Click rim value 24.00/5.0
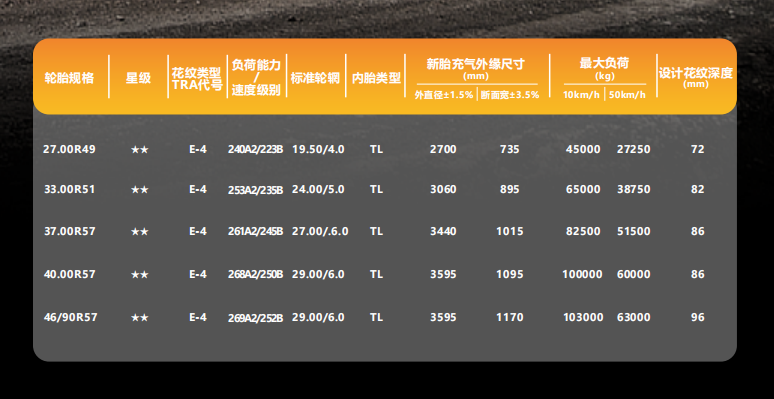This screenshot has width=774, height=399. tap(318, 190)
